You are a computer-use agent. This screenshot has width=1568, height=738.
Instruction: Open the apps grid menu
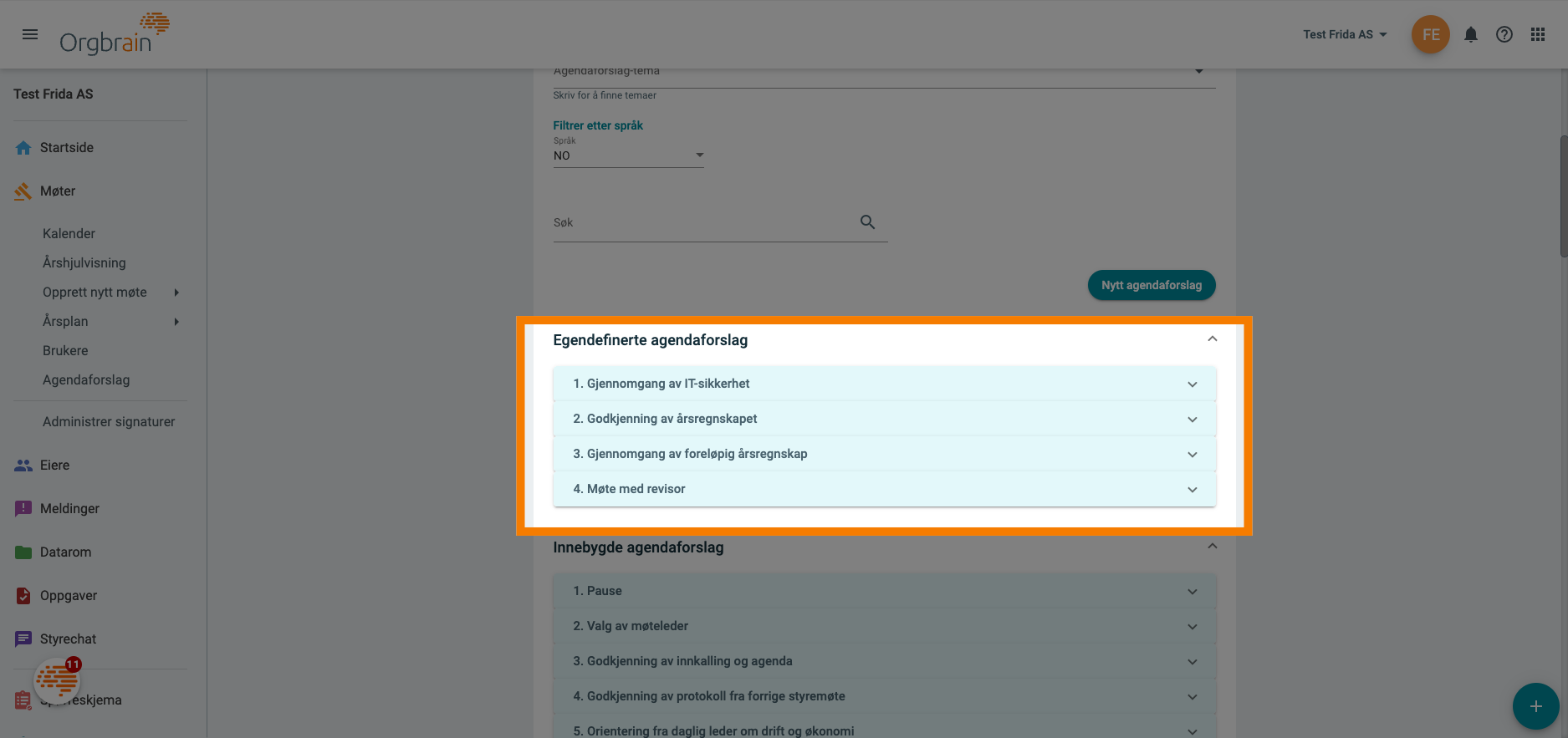[1538, 34]
